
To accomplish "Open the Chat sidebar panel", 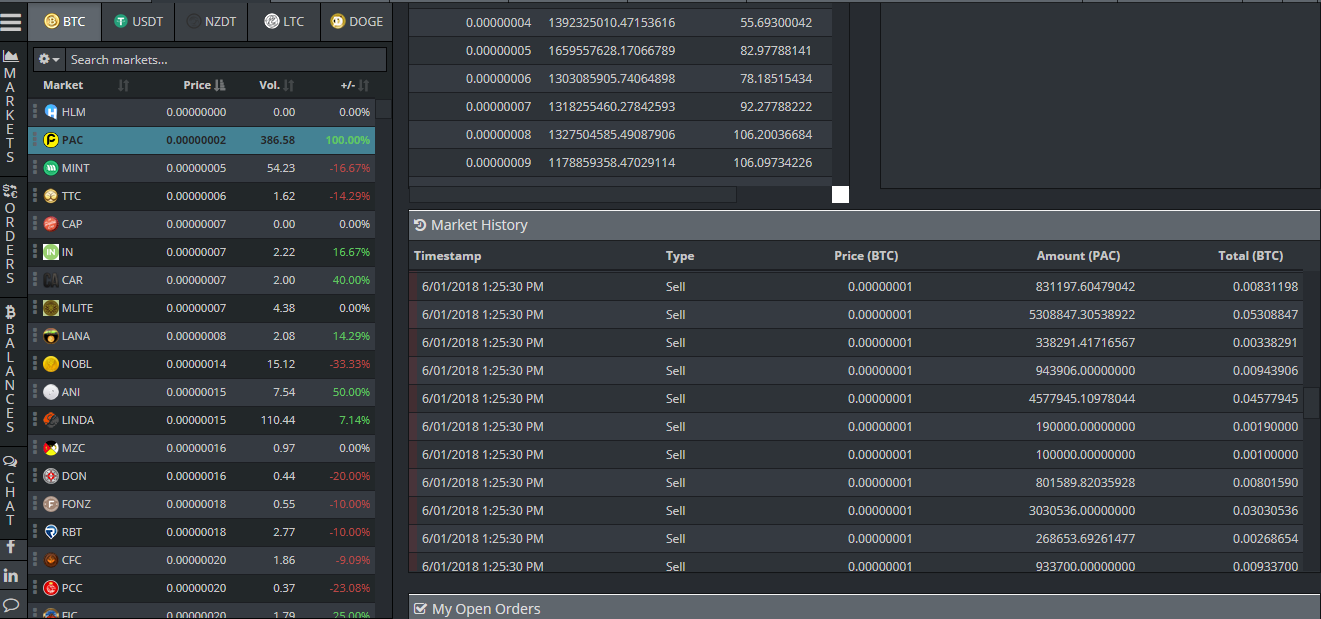I will [x=11, y=490].
